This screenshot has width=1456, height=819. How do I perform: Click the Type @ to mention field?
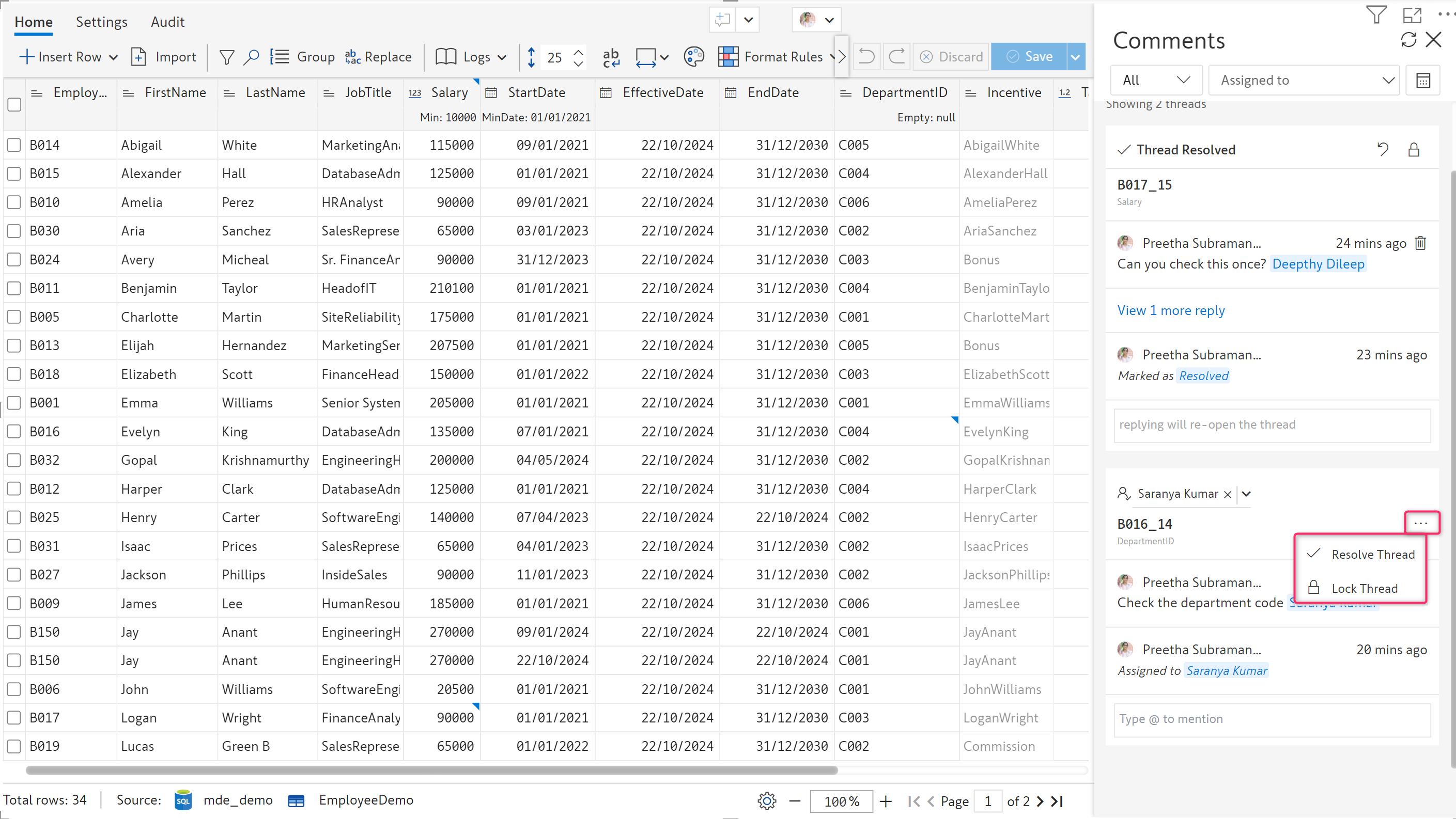click(x=1272, y=719)
